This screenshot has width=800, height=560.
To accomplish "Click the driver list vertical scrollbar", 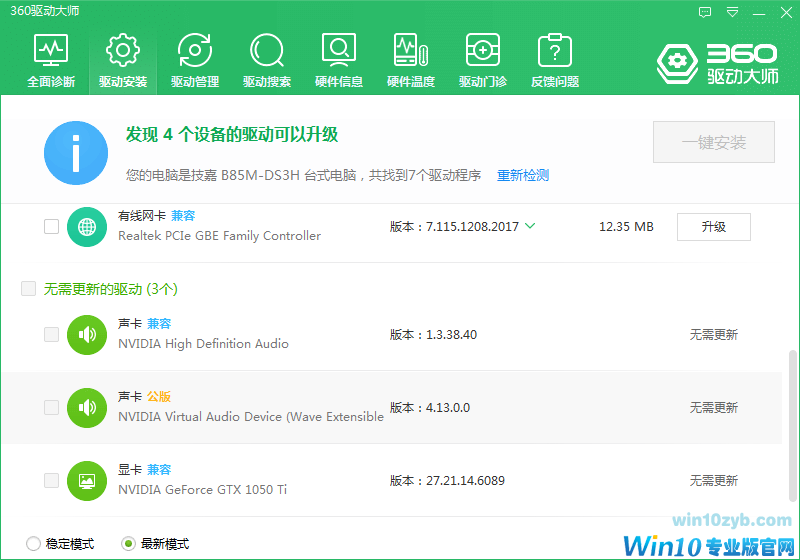I will point(792,426).
